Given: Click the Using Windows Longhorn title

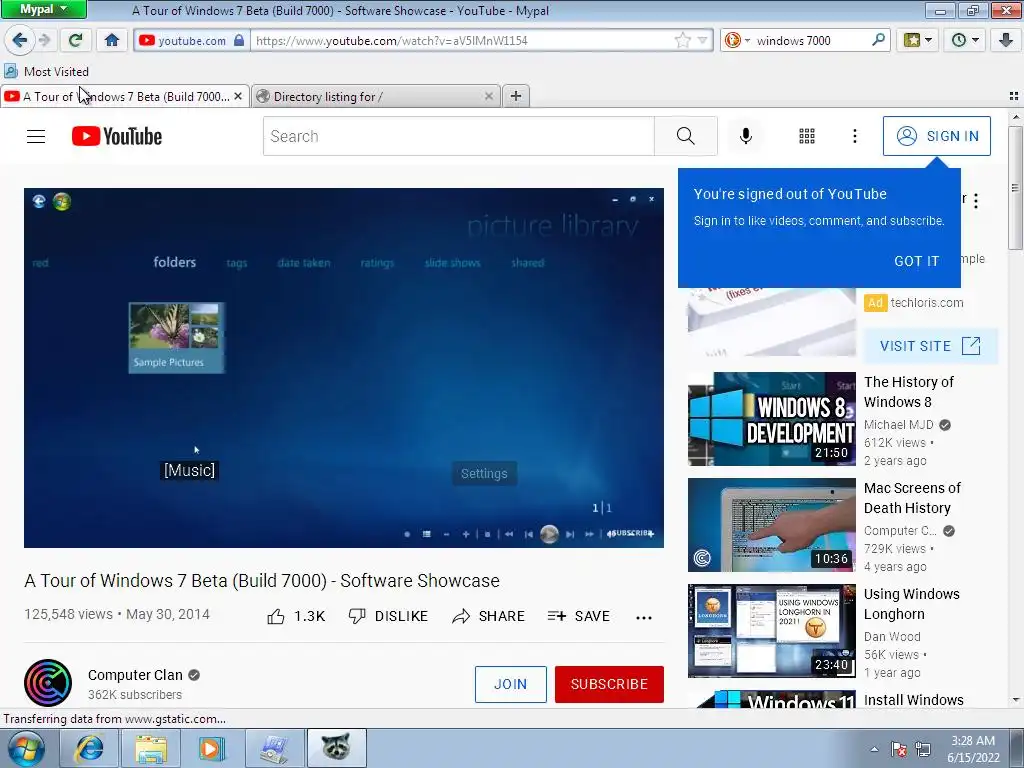Looking at the screenshot, I should click(912, 604).
